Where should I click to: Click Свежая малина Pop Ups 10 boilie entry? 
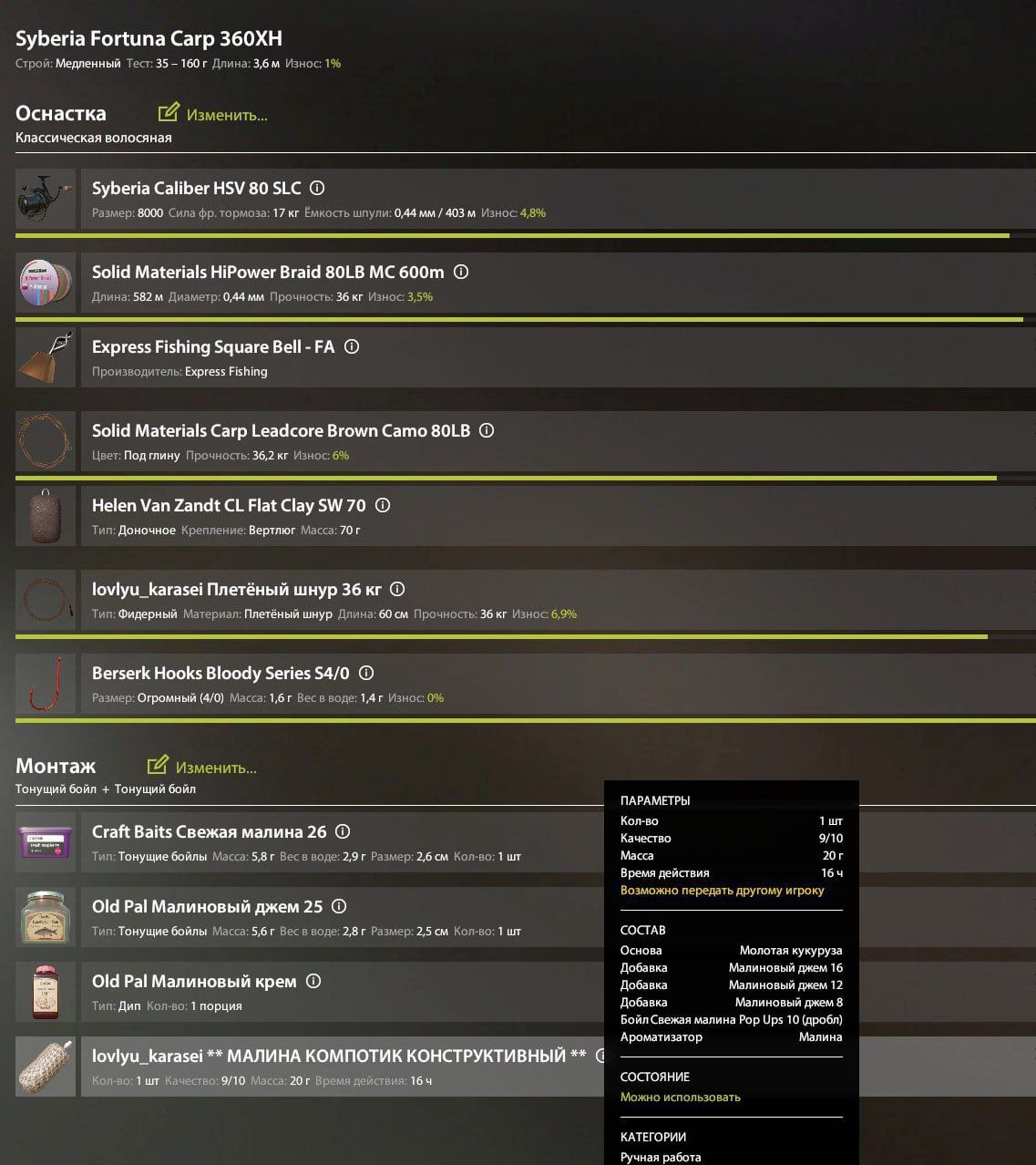[x=731, y=1019]
